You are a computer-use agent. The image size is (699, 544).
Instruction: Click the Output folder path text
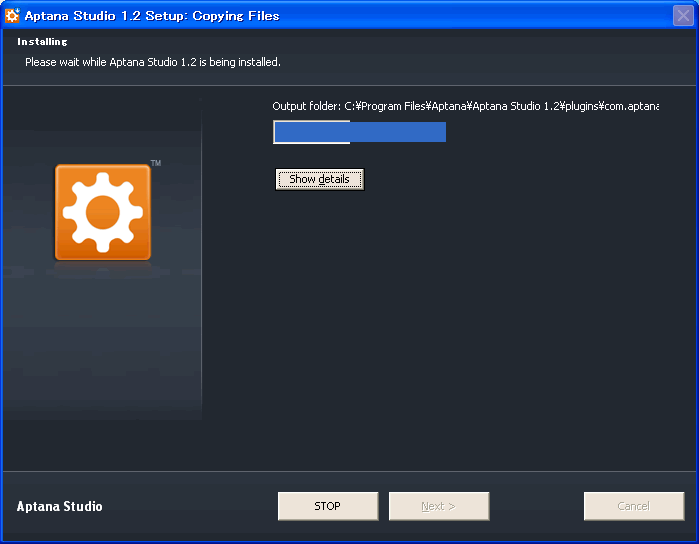(465, 106)
